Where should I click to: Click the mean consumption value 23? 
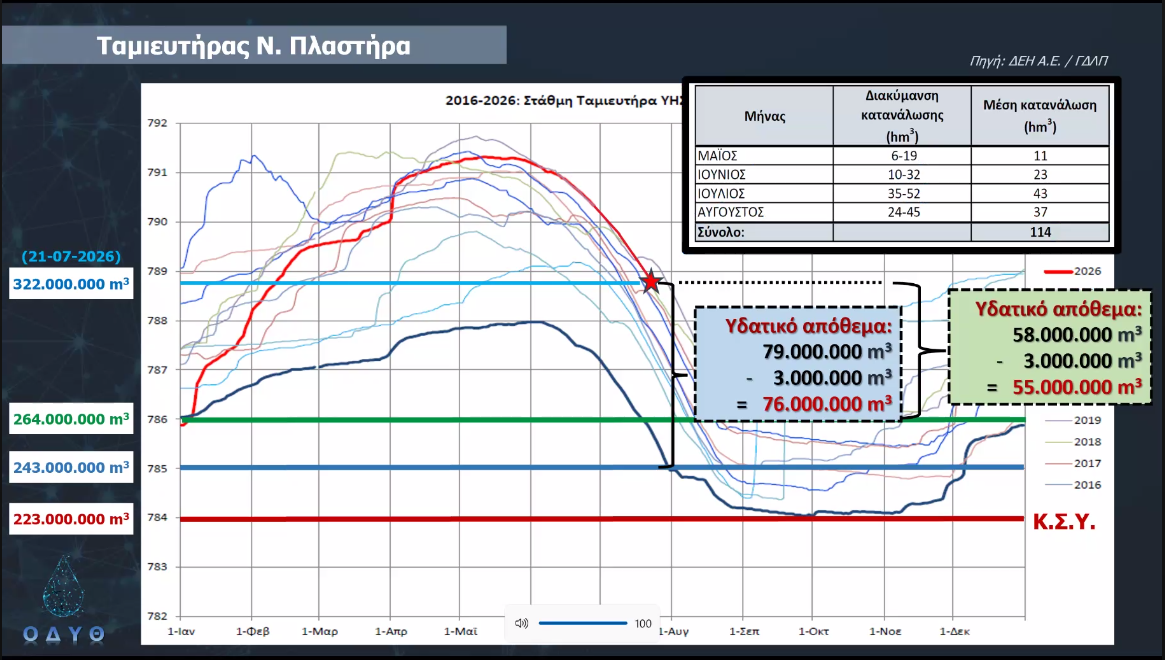(x=1040, y=175)
